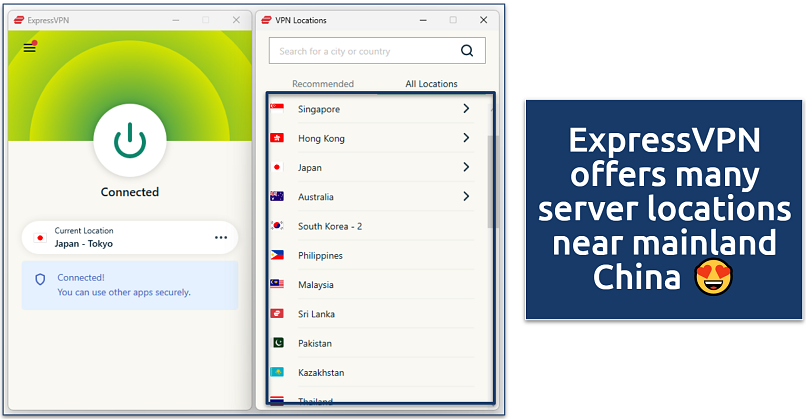Expand the Japan locations chevron
Image resolution: width=806 pixels, height=419 pixels.
pyautogui.click(x=466, y=167)
